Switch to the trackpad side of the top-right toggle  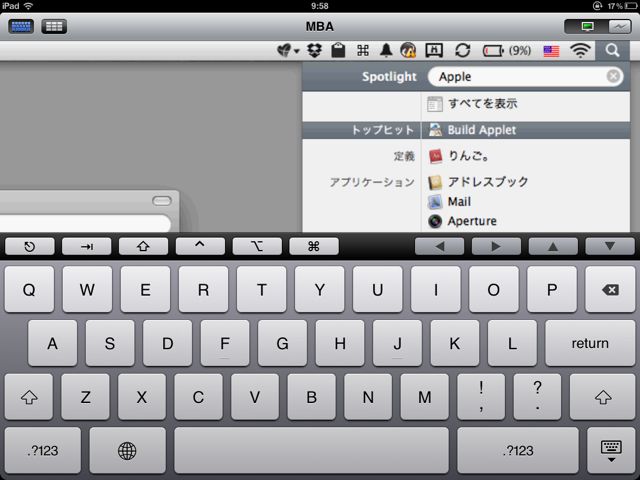[619, 27]
